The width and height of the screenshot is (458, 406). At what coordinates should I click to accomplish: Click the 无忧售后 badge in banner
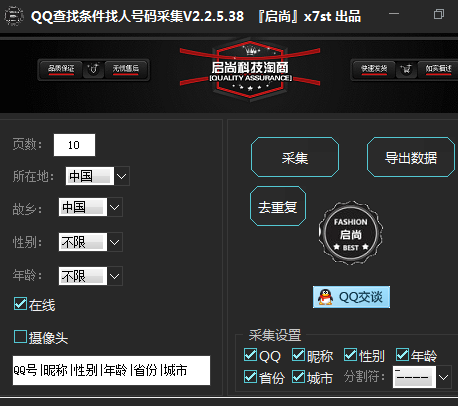coord(125,69)
